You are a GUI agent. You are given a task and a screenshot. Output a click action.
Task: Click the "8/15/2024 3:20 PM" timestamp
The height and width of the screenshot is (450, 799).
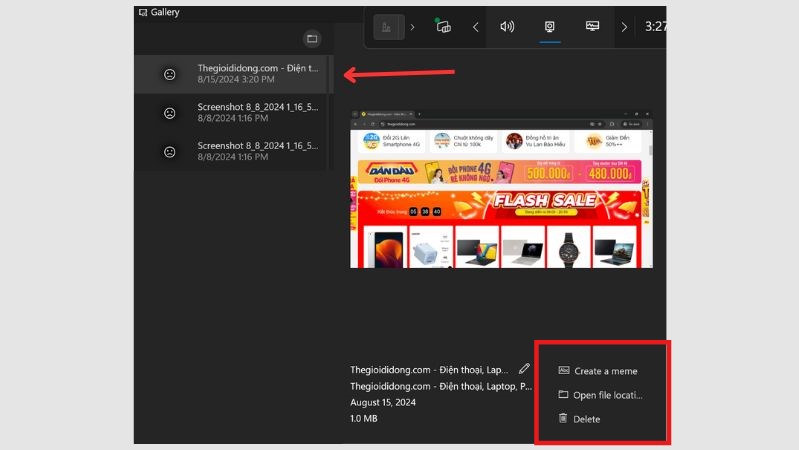click(x=236, y=80)
